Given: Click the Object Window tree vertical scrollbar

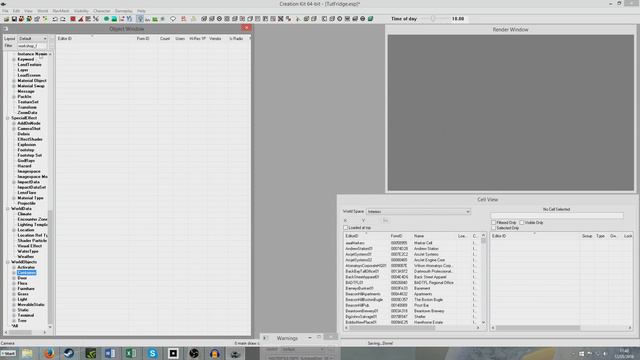Looking at the screenshot, I should pyautogui.click(x=50, y=190).
